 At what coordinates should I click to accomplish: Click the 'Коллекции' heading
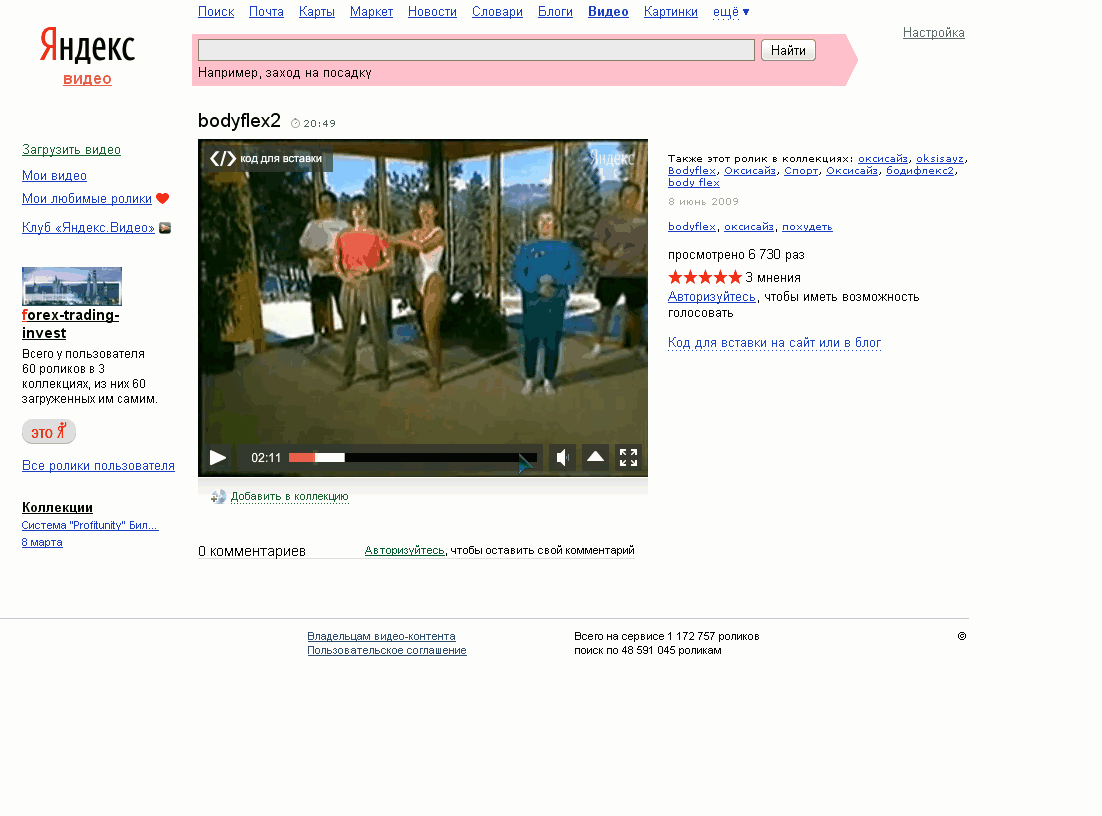coord(57,507)
